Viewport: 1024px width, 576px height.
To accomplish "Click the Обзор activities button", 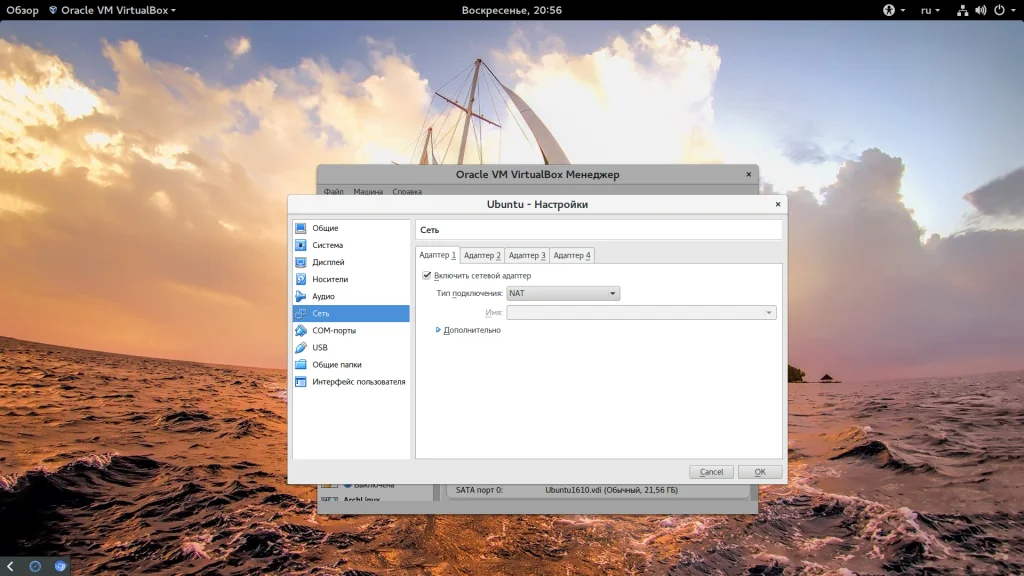I will tap(20, 10).
